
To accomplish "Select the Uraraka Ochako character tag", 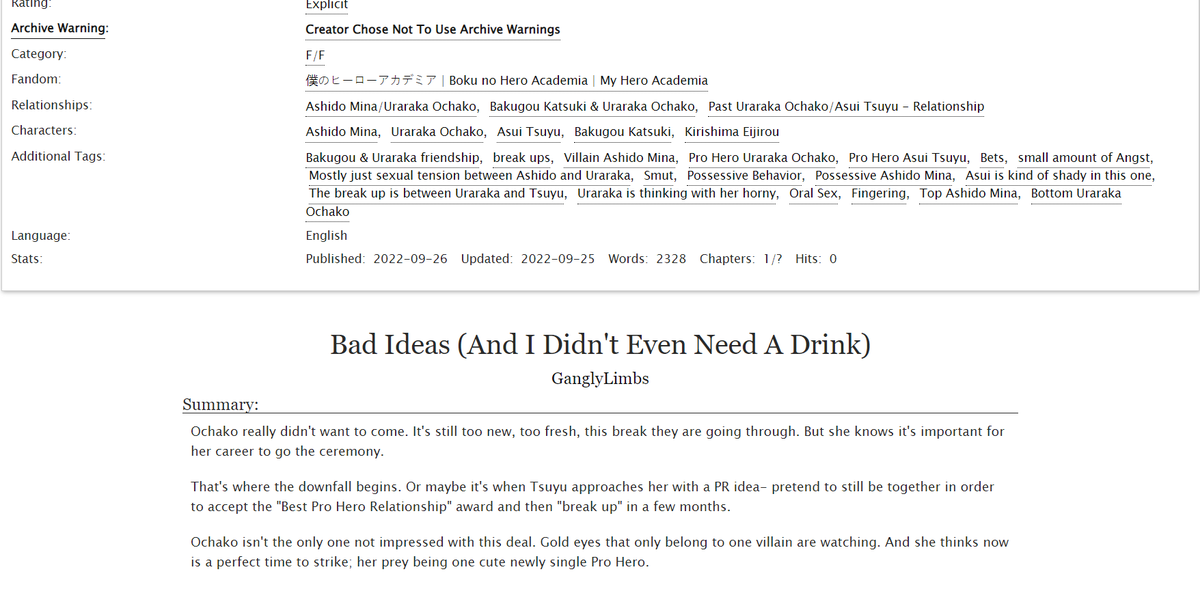I will (x=438, y=132).
